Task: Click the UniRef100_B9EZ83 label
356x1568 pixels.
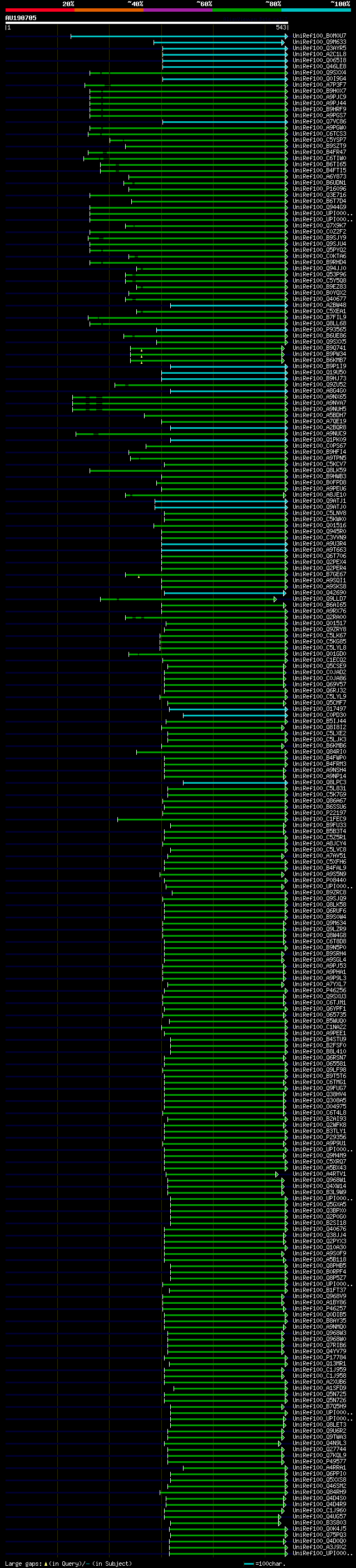Action: [319, 286]
